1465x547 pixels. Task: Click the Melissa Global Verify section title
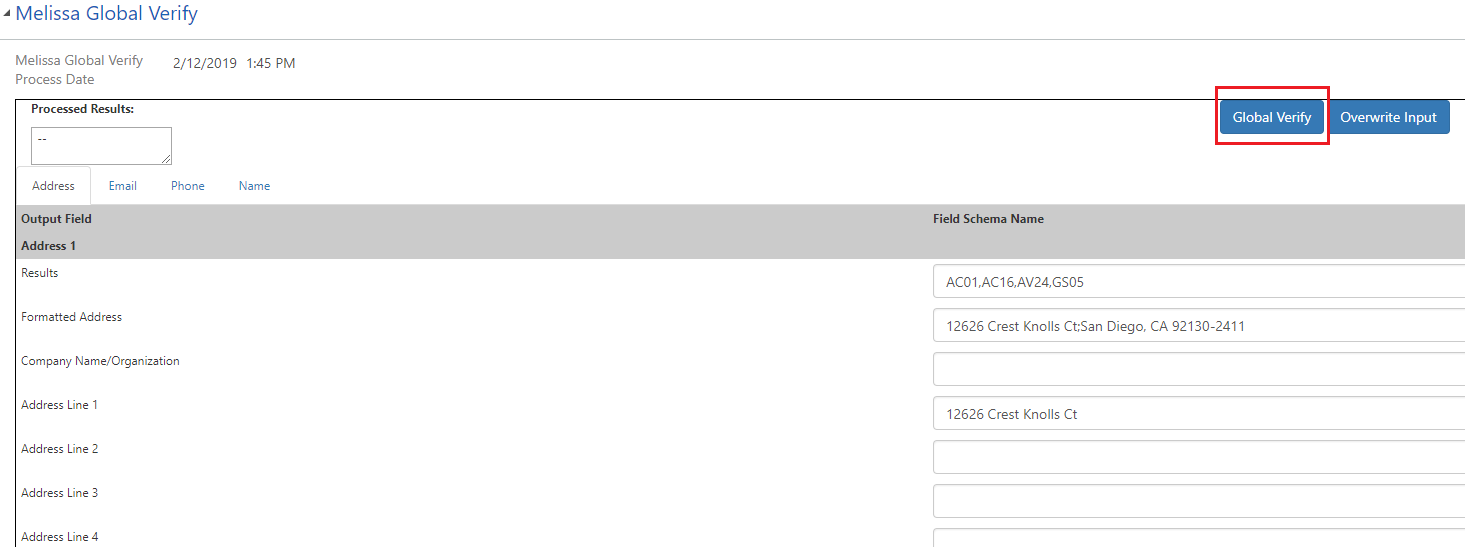[x=106, y=14]
